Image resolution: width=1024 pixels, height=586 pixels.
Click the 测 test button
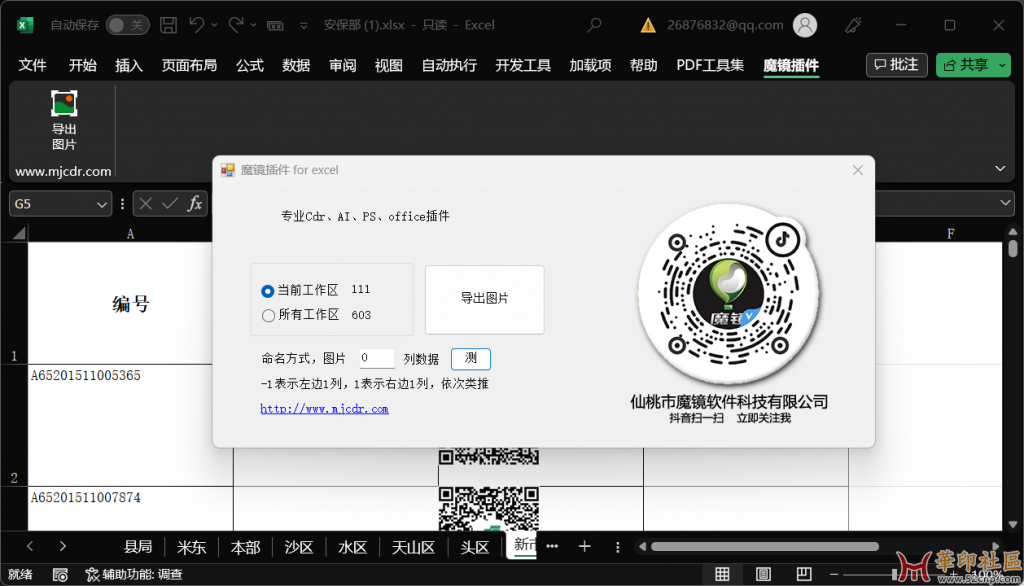tap(470, 358)
